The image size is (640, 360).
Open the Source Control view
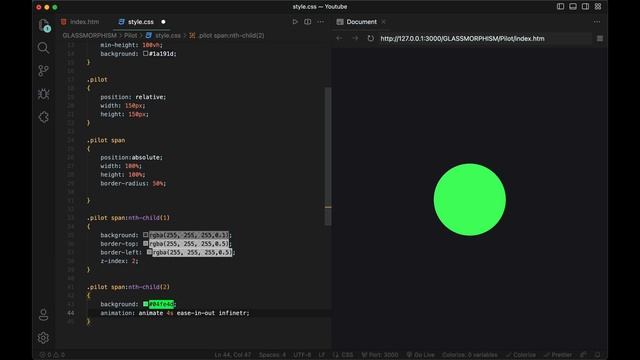[x=43, y=71]
